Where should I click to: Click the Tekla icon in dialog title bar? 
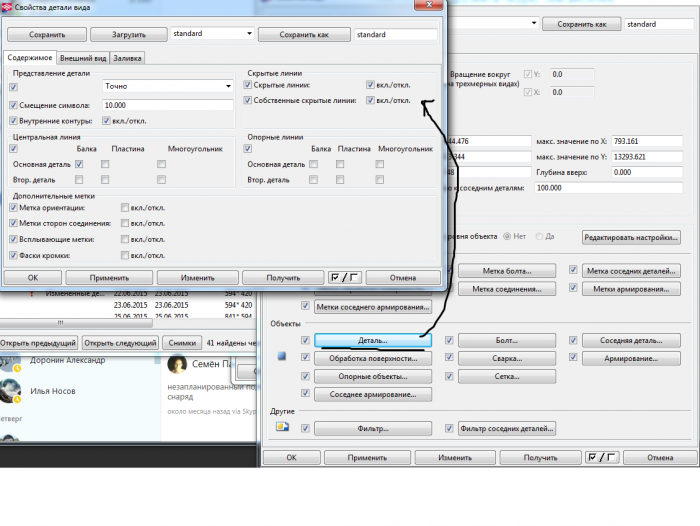7,7
